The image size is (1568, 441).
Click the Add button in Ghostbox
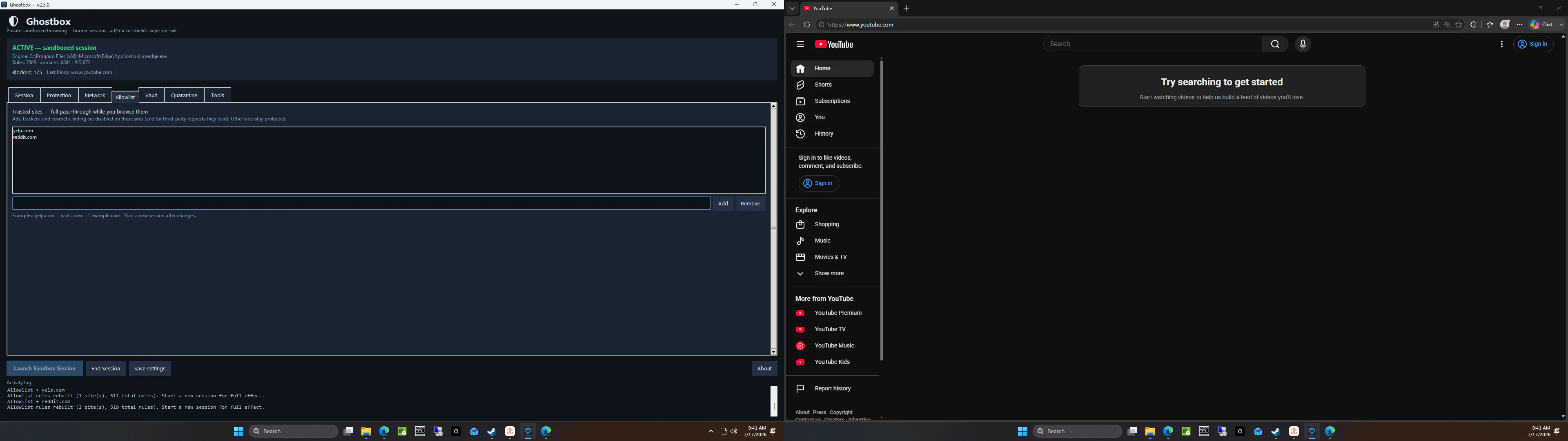722,203
